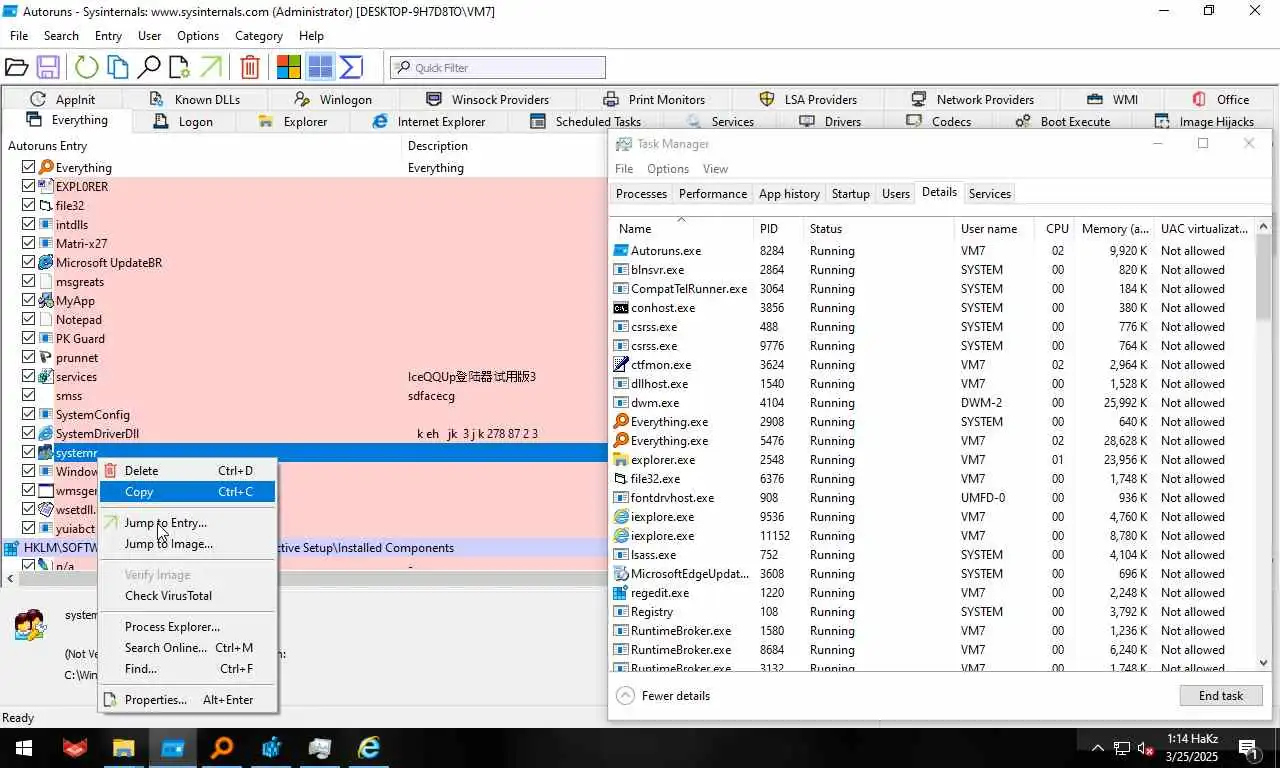Open the Autoruns Entry menu
The image size is (1280, 768).
coord(108,36)
